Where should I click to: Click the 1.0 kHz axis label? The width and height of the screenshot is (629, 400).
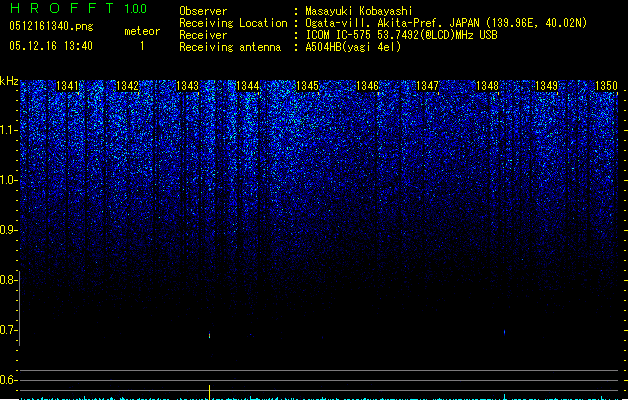click(x=8, y=180)
